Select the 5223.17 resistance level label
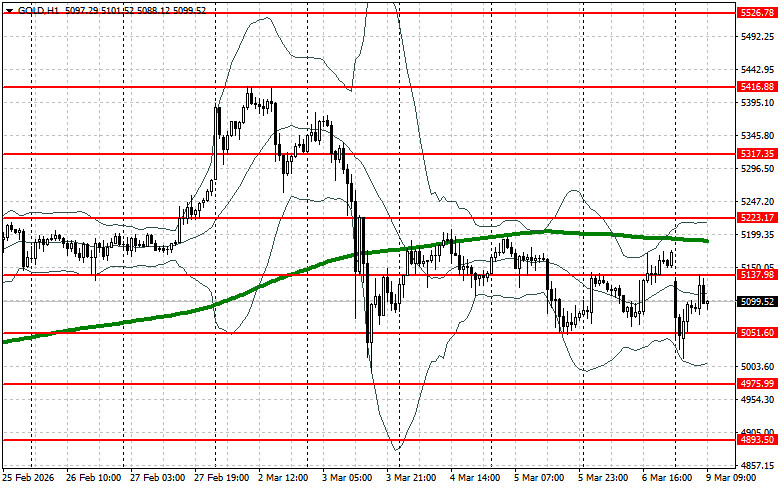Image resolution: width=781 pixels, height=489 pixels. [755, 218]
